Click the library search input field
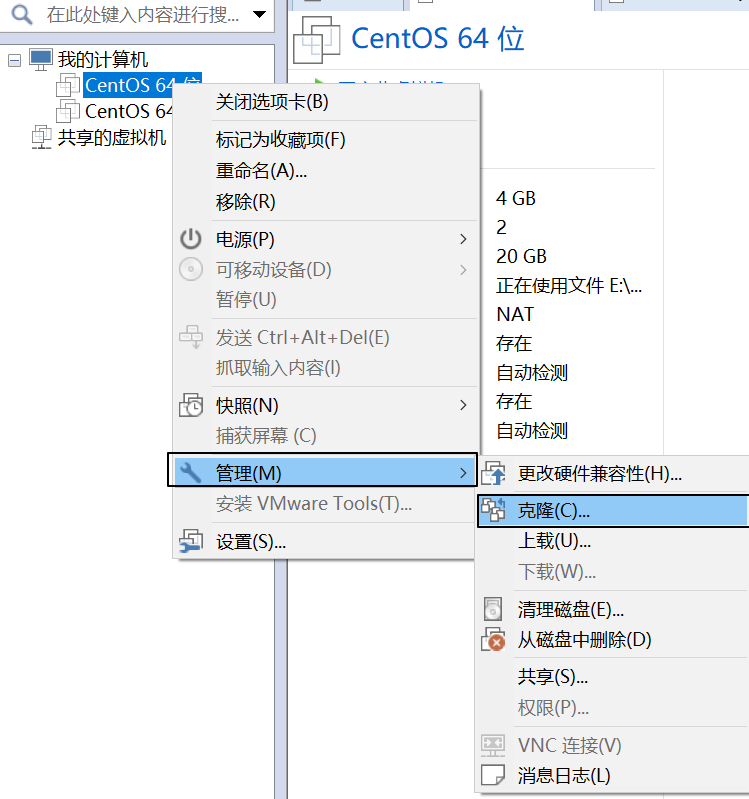Screen dimensions: 749x799 pos(143,14)
